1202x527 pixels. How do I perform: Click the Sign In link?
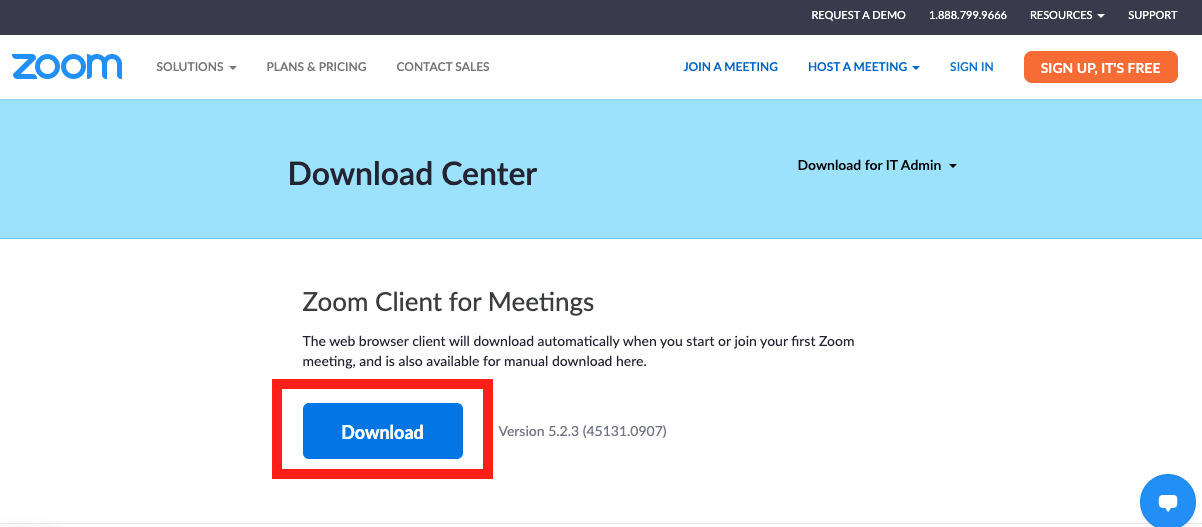pos(971,67)
